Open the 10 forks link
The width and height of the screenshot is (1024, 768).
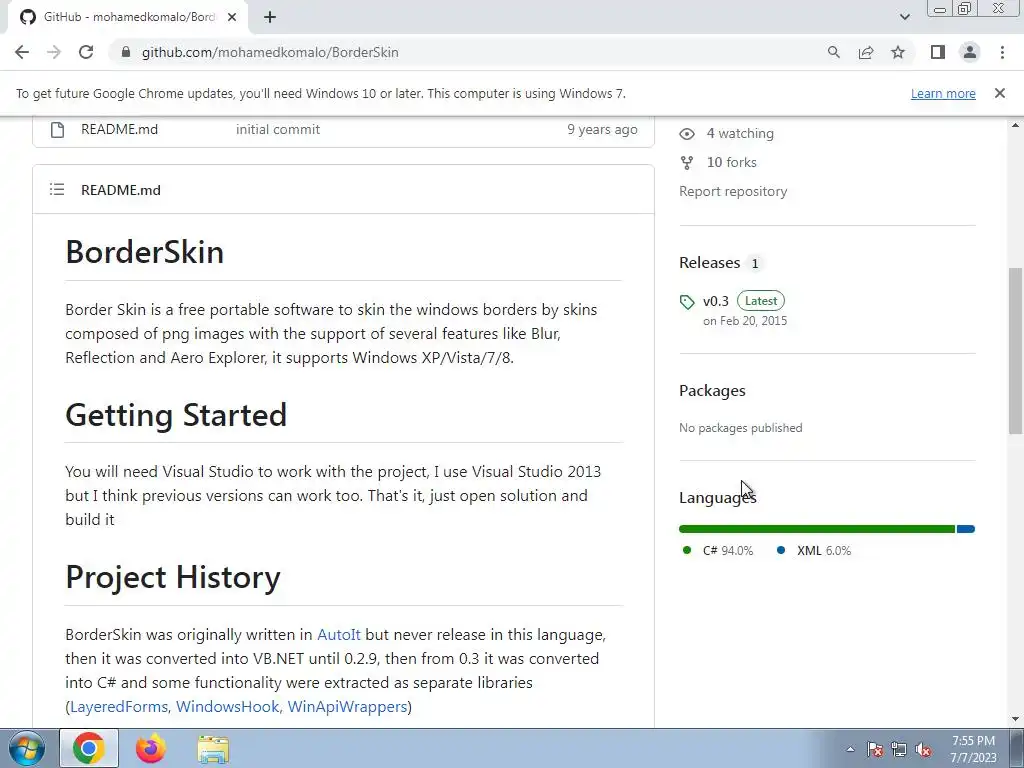point(731,162)
